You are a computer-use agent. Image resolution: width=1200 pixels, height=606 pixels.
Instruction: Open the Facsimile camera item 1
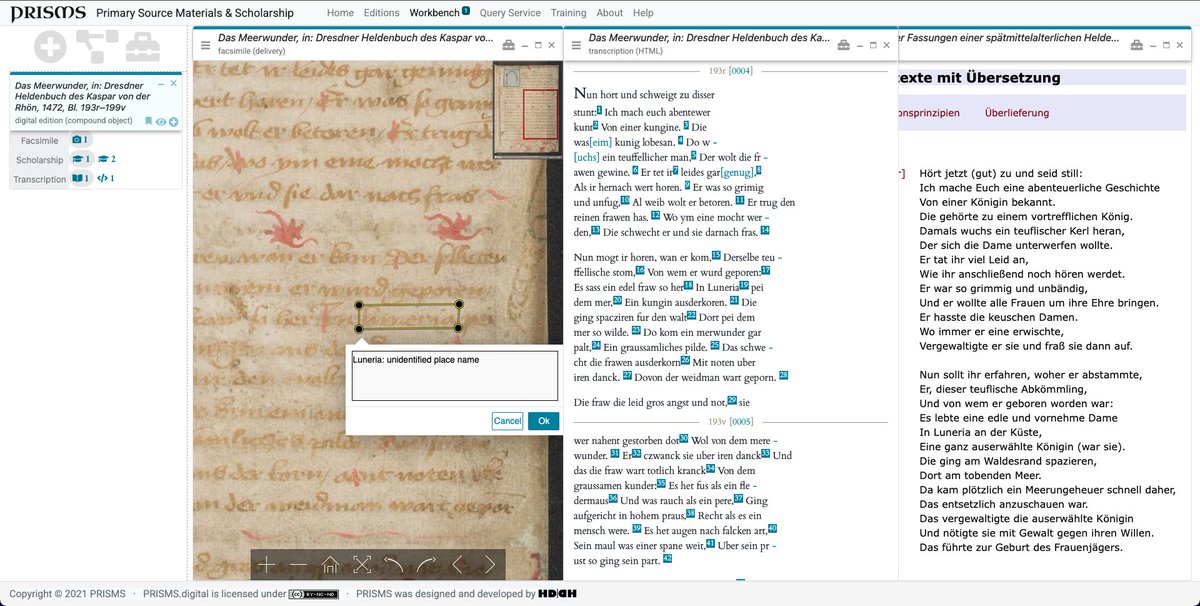[80, 140]
